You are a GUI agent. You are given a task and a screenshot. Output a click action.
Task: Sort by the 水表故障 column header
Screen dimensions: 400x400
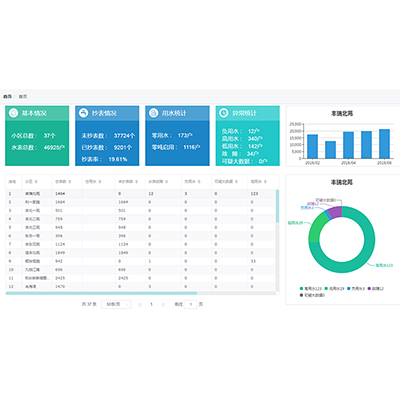coord(158,182)
